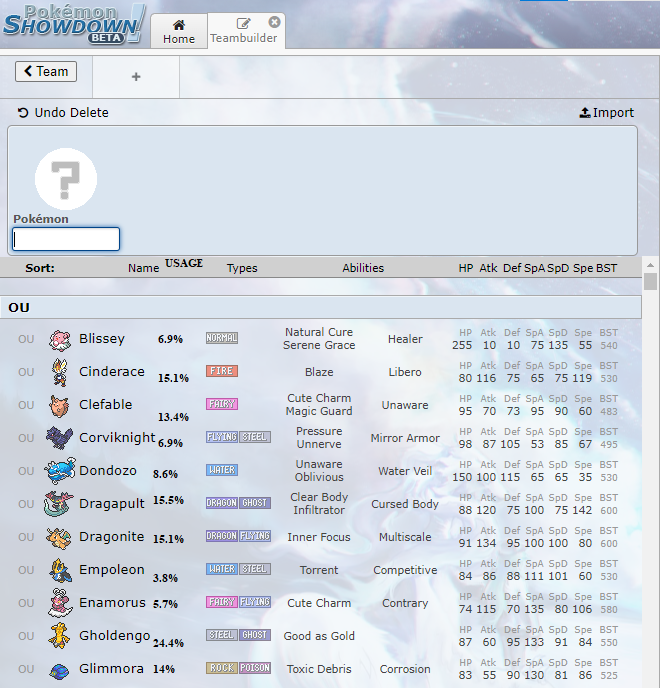Screen dimensions: 672x688
Task: Click Glimmora's Toxic Debris ability text
Action: click(x=319, y=669)
